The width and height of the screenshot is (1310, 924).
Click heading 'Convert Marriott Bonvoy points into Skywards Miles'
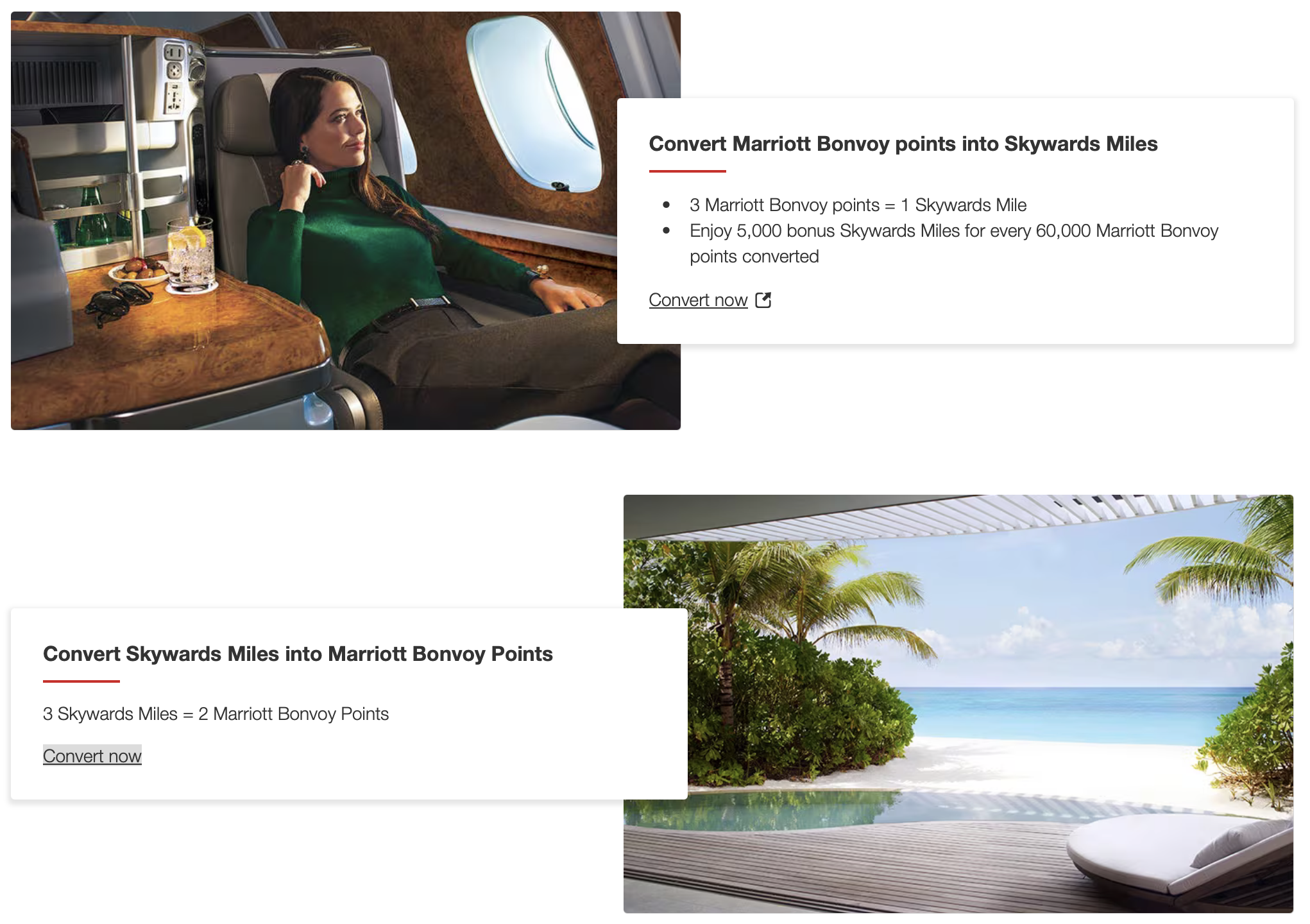pos(903,144)
